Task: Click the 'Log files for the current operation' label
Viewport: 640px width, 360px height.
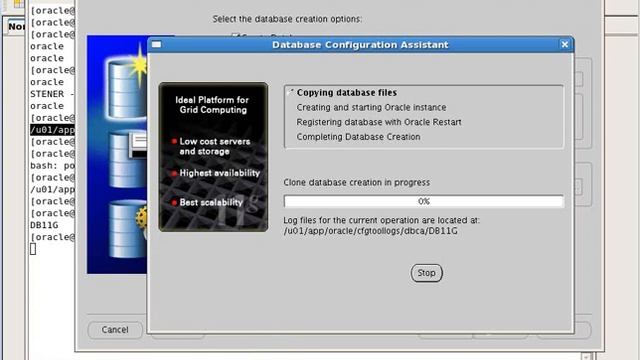Action: (381, 220)
